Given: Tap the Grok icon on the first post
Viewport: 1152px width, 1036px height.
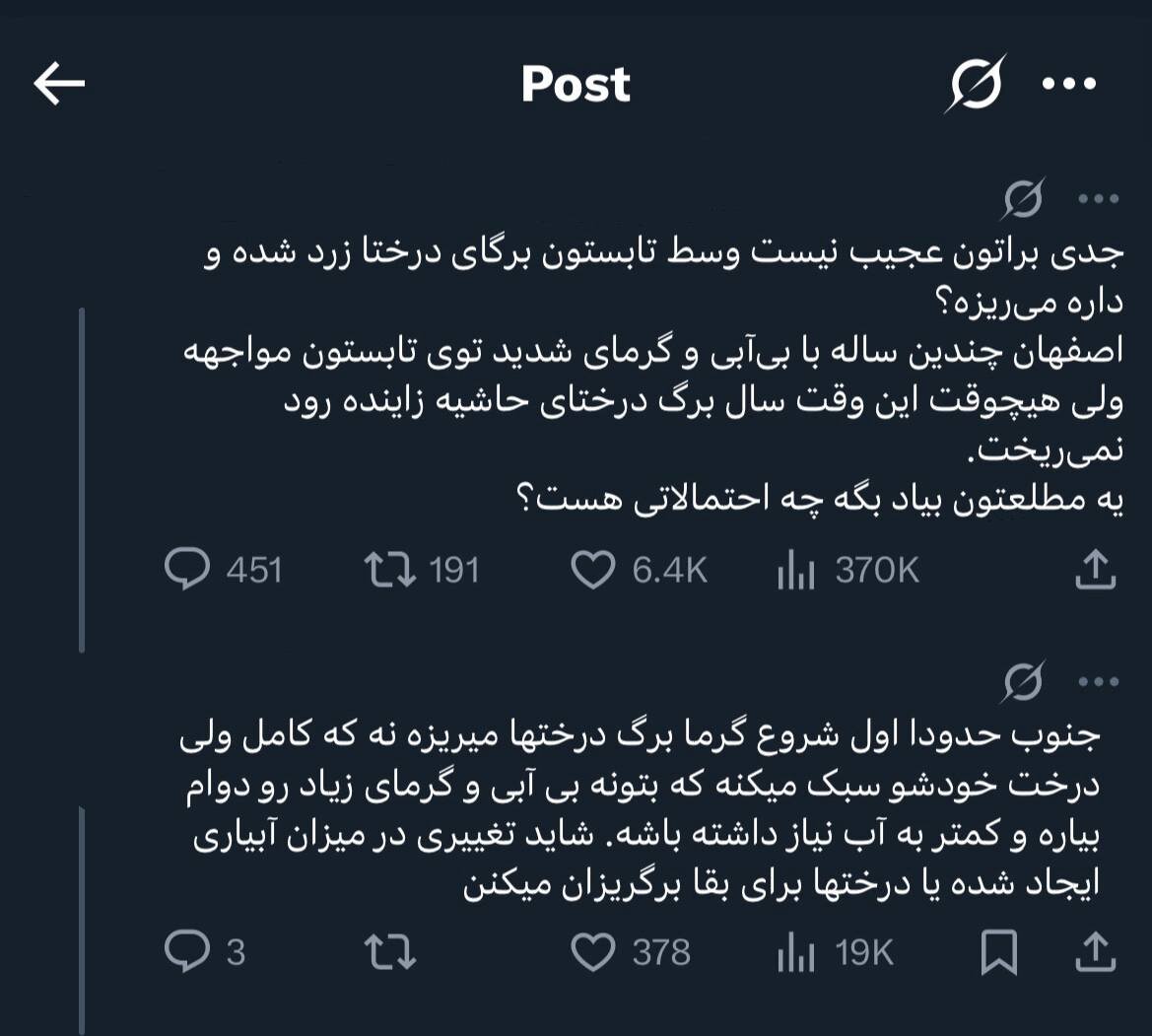Looking at the screenshot, I should 1022,199.
